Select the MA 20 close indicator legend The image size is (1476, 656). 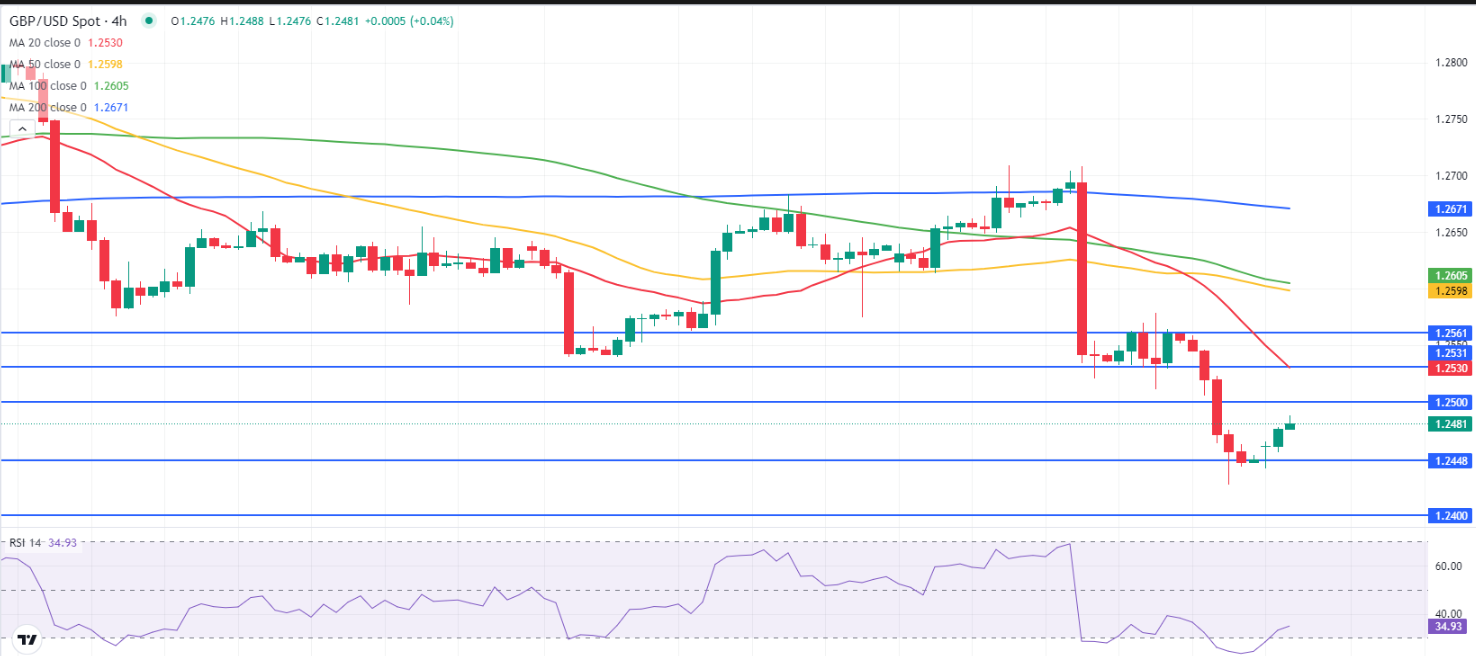tap(48, 44)
